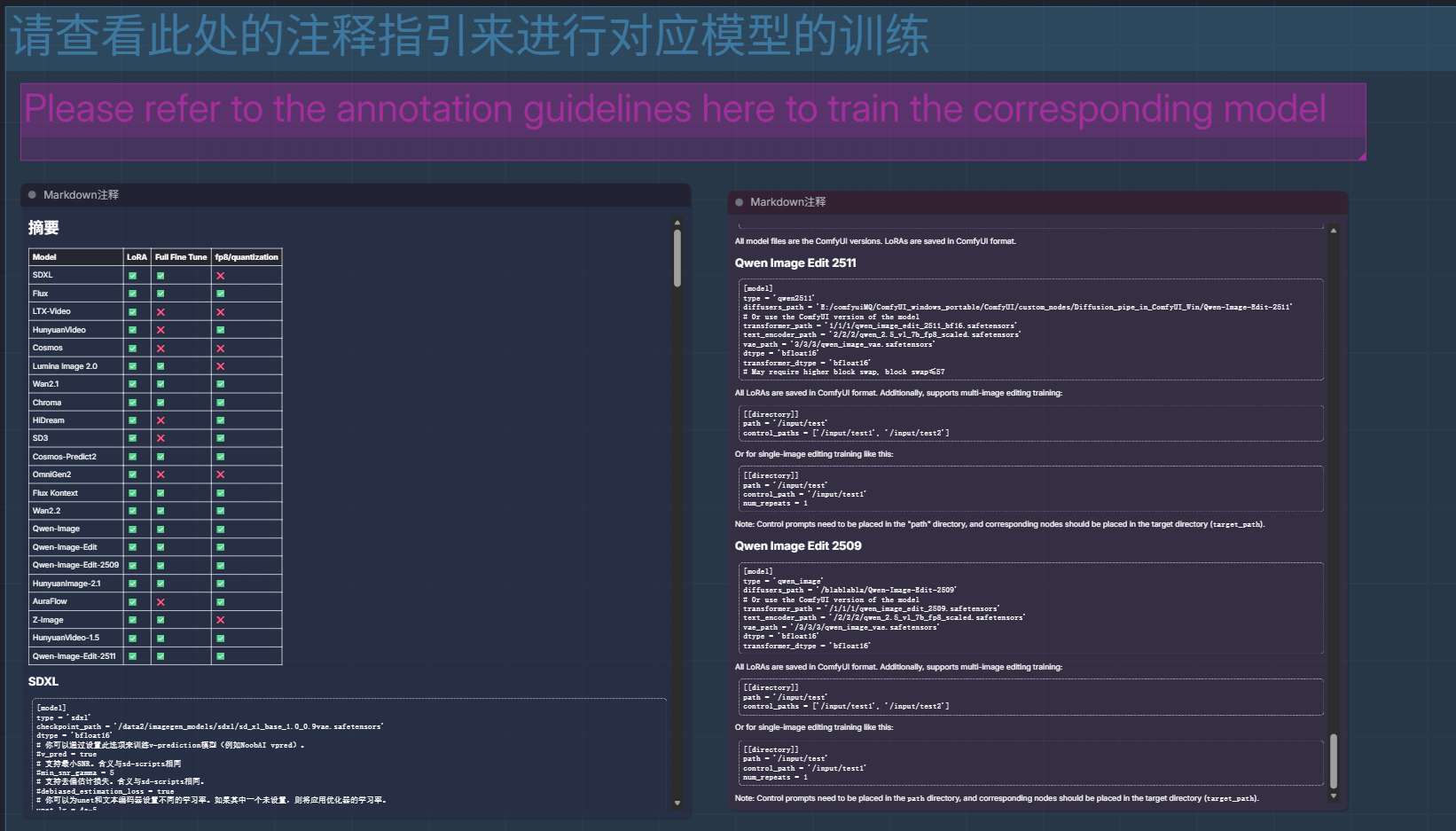Click the red cross in SDXL's fp8/quantization cell

point(221,276)
